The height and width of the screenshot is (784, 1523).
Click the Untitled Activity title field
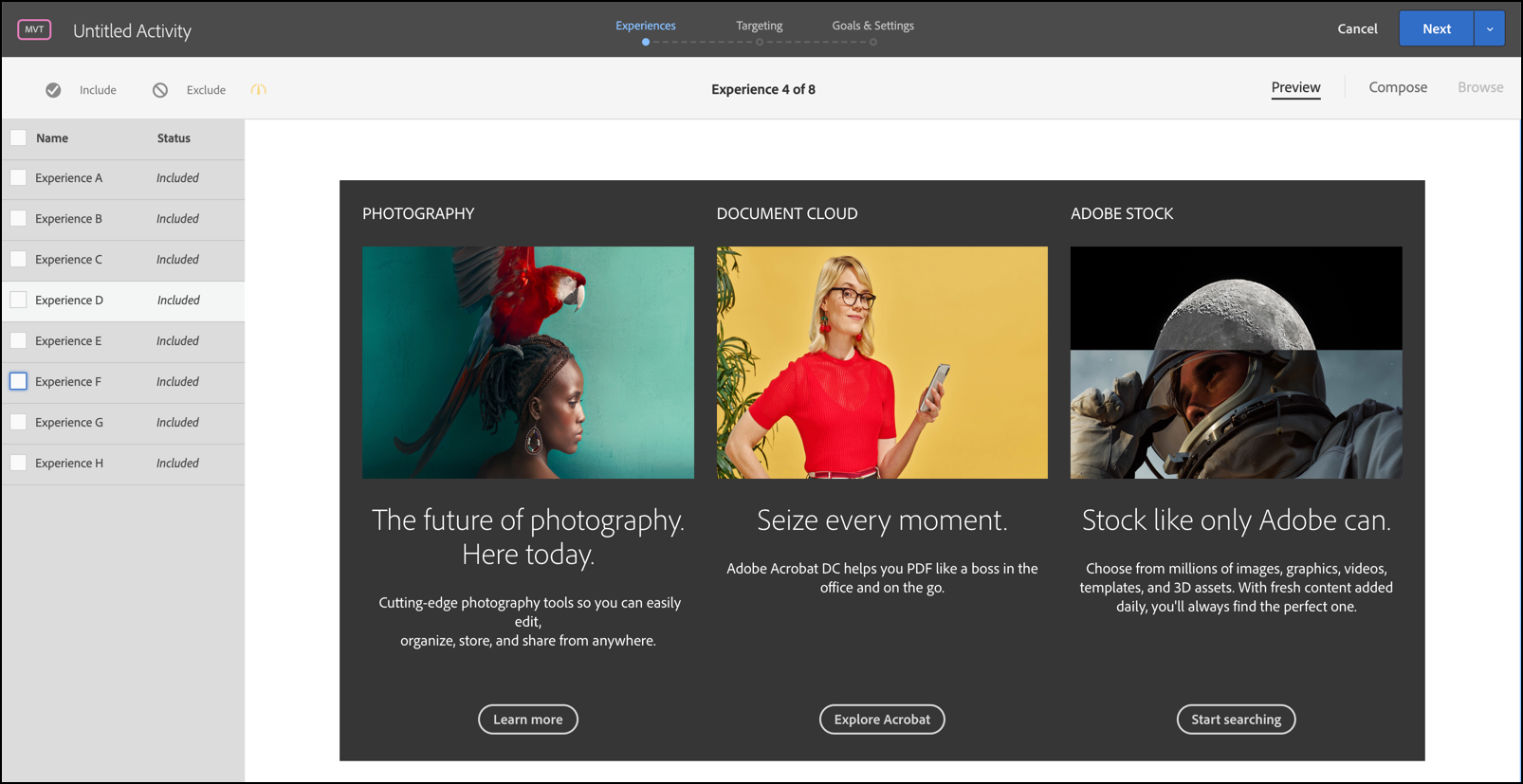point(132,30)
